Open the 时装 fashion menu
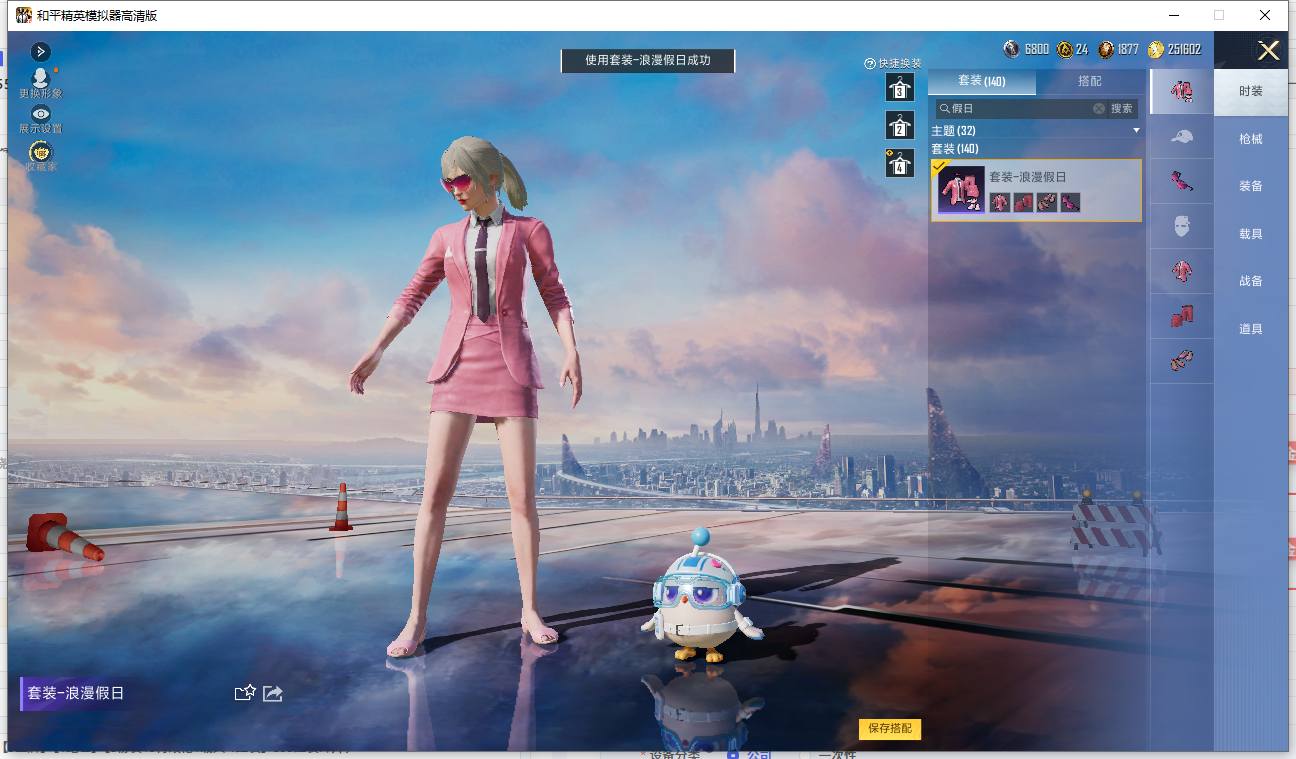Screen dimensions: 1296x759 point(1251,91)
